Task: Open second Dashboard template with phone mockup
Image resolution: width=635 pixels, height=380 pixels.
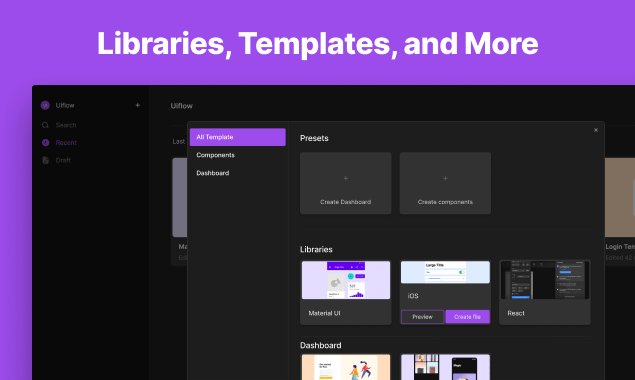Action: (x=445, y=367)
